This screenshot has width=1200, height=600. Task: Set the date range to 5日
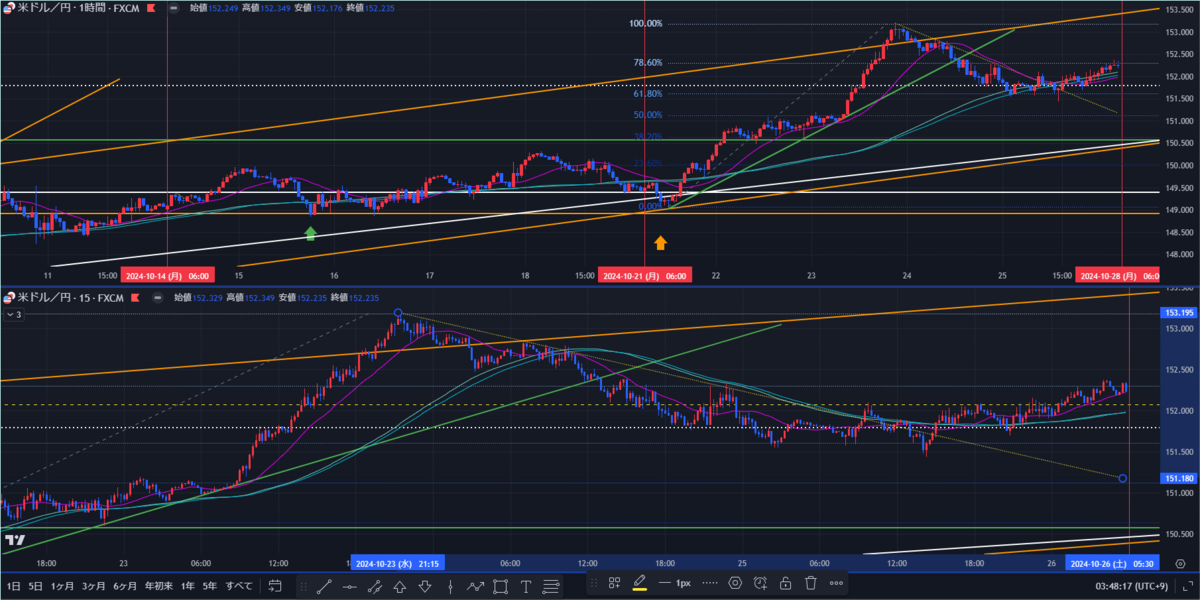(35, 586)
